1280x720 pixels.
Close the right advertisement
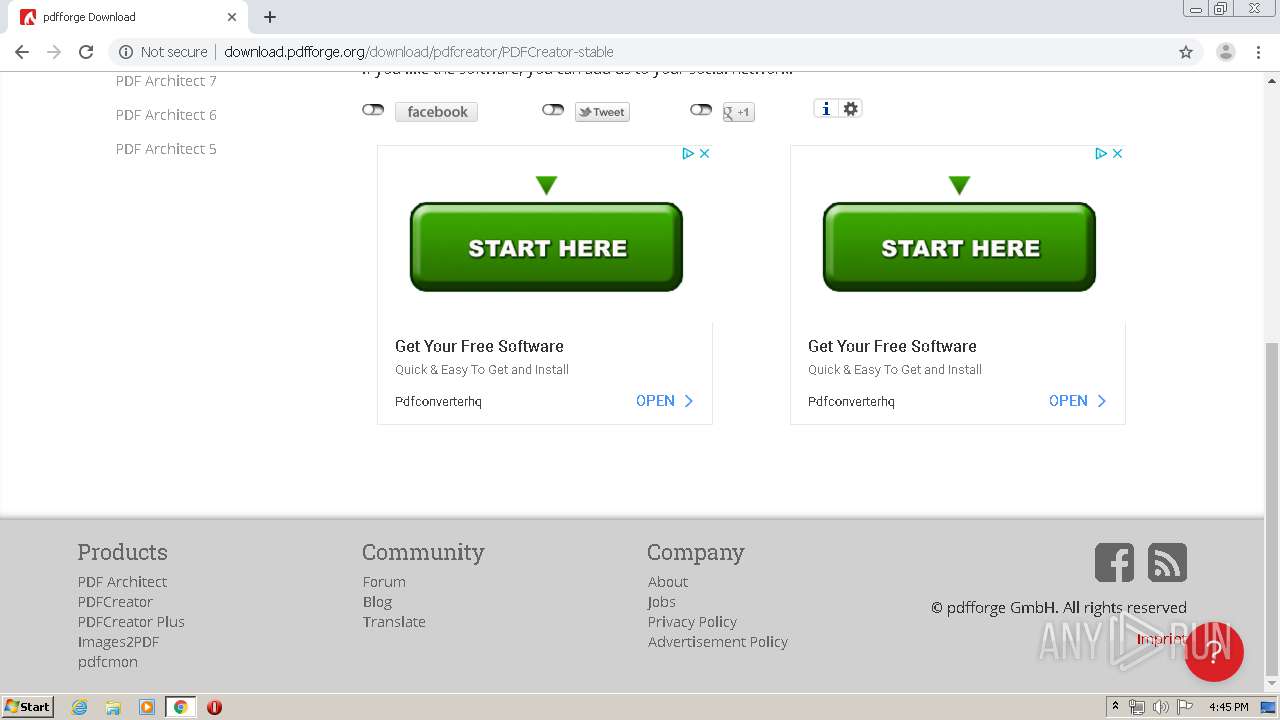click(1117, 153)
